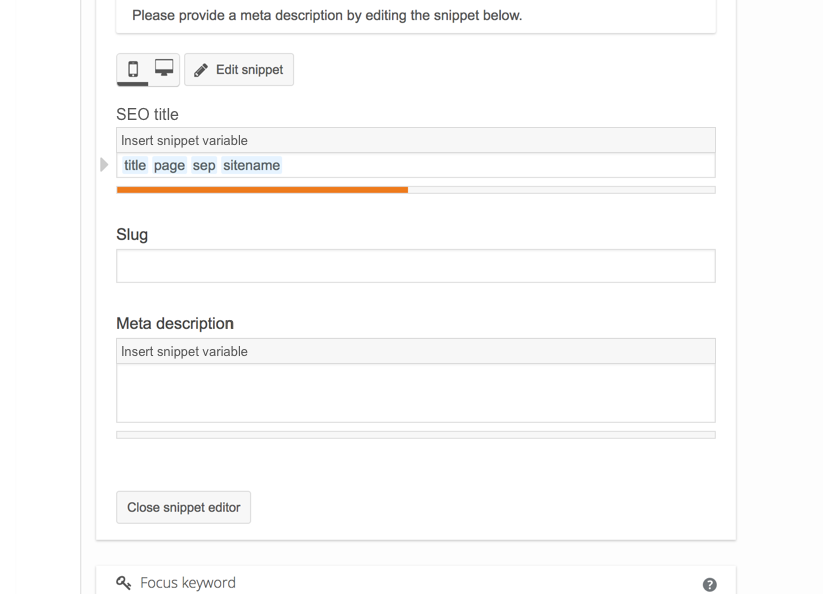This screenshot has width=823, height=594.
Task: Click the Close snippet editor button
Action: [183, 507]
